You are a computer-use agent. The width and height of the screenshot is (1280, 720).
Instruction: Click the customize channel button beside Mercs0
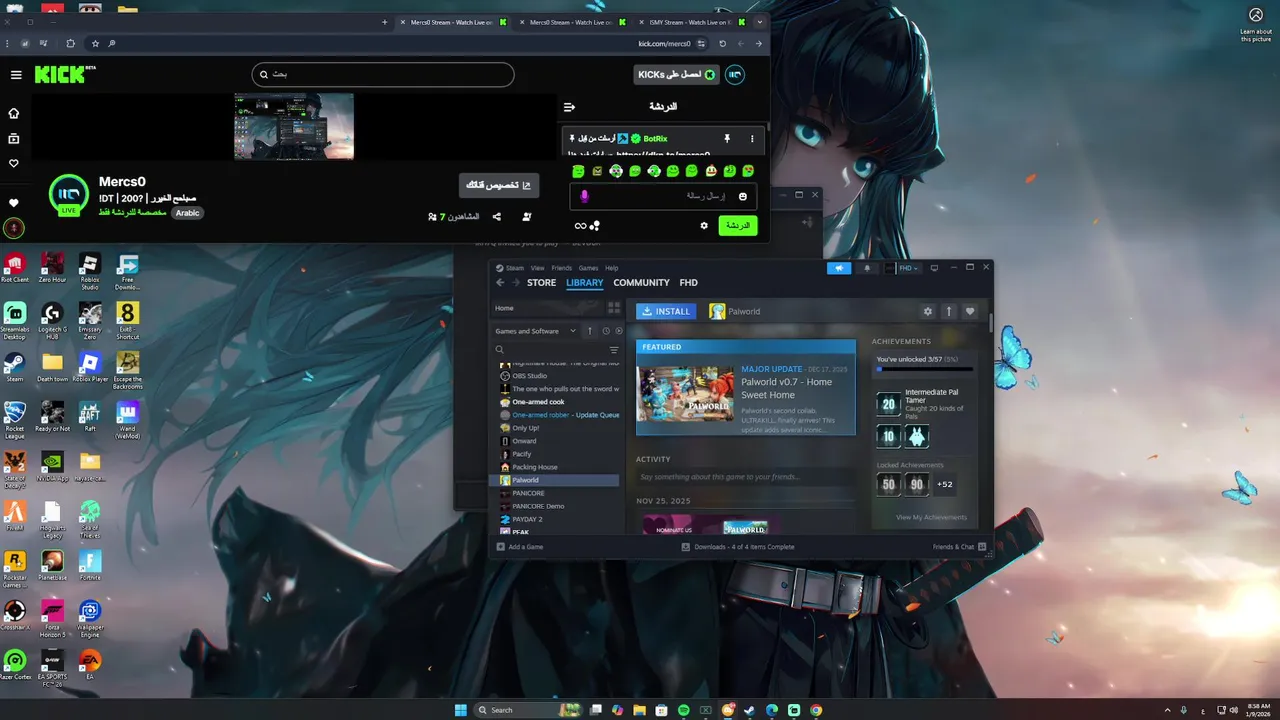499,185
